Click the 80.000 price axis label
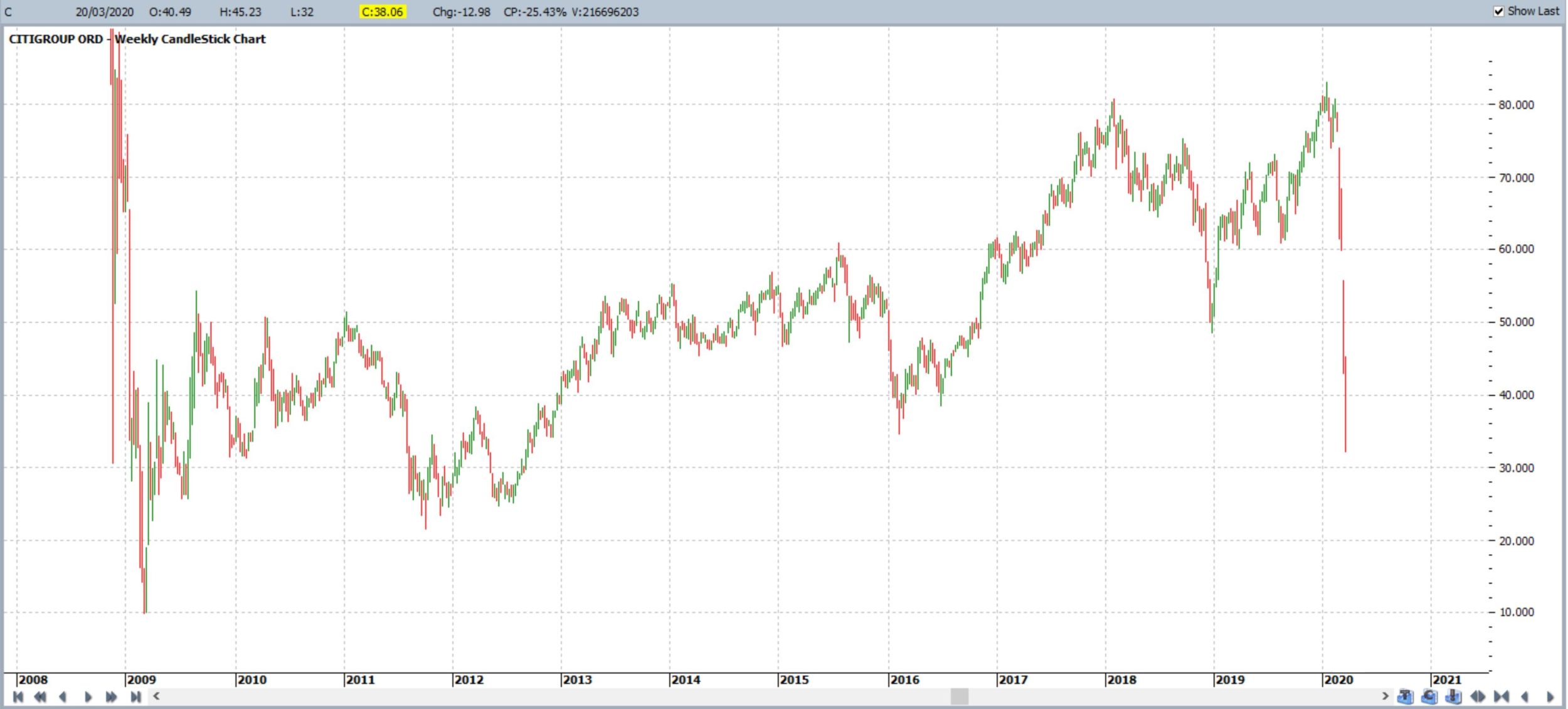The width and height of the screenshot is (1568, 709). coord(1517,105)
